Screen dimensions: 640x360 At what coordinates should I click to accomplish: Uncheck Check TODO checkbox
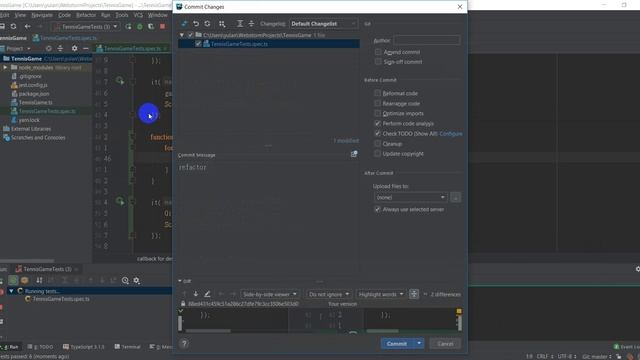click(x=378, y=133)
